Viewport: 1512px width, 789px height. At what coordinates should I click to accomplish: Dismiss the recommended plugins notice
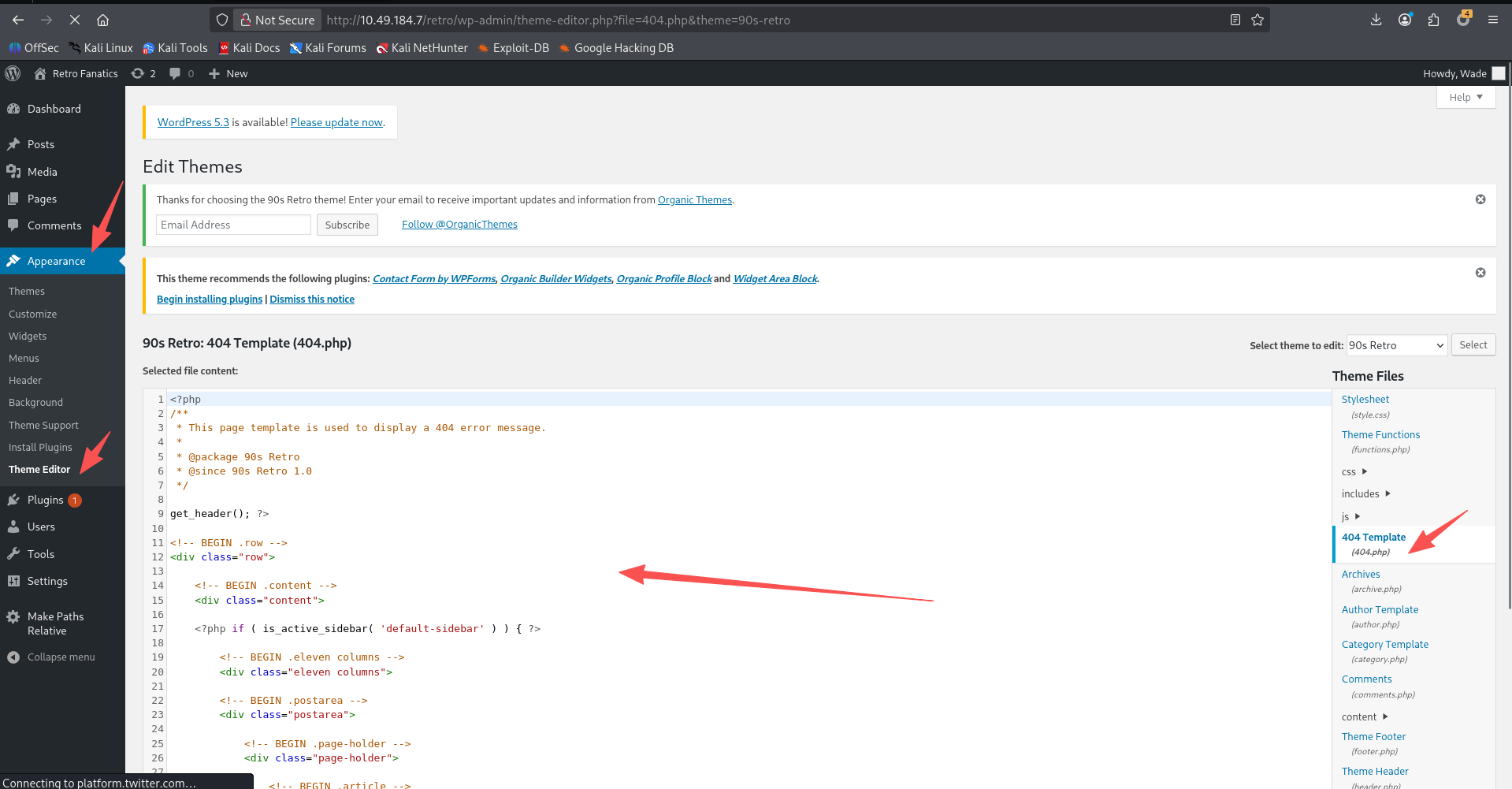[x=1480, y=273]
